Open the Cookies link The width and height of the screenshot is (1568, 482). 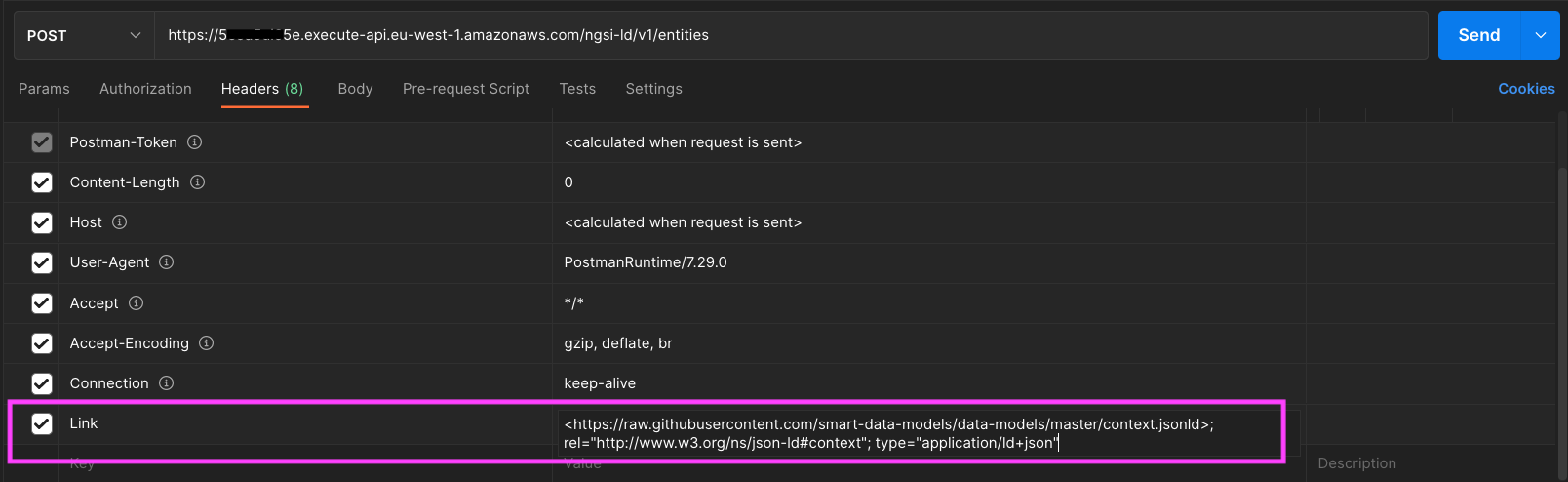coord(1526,89)
